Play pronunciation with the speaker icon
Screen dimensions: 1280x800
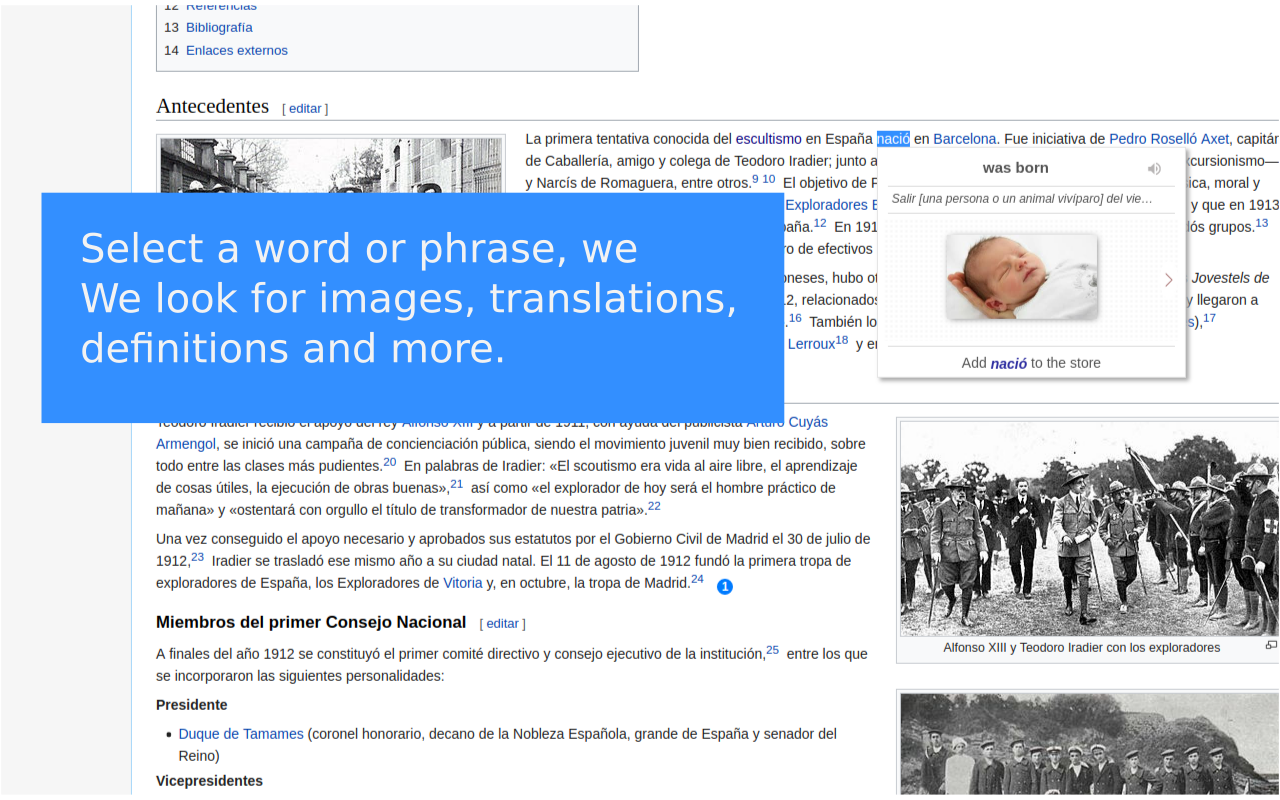coord(1154,169)
